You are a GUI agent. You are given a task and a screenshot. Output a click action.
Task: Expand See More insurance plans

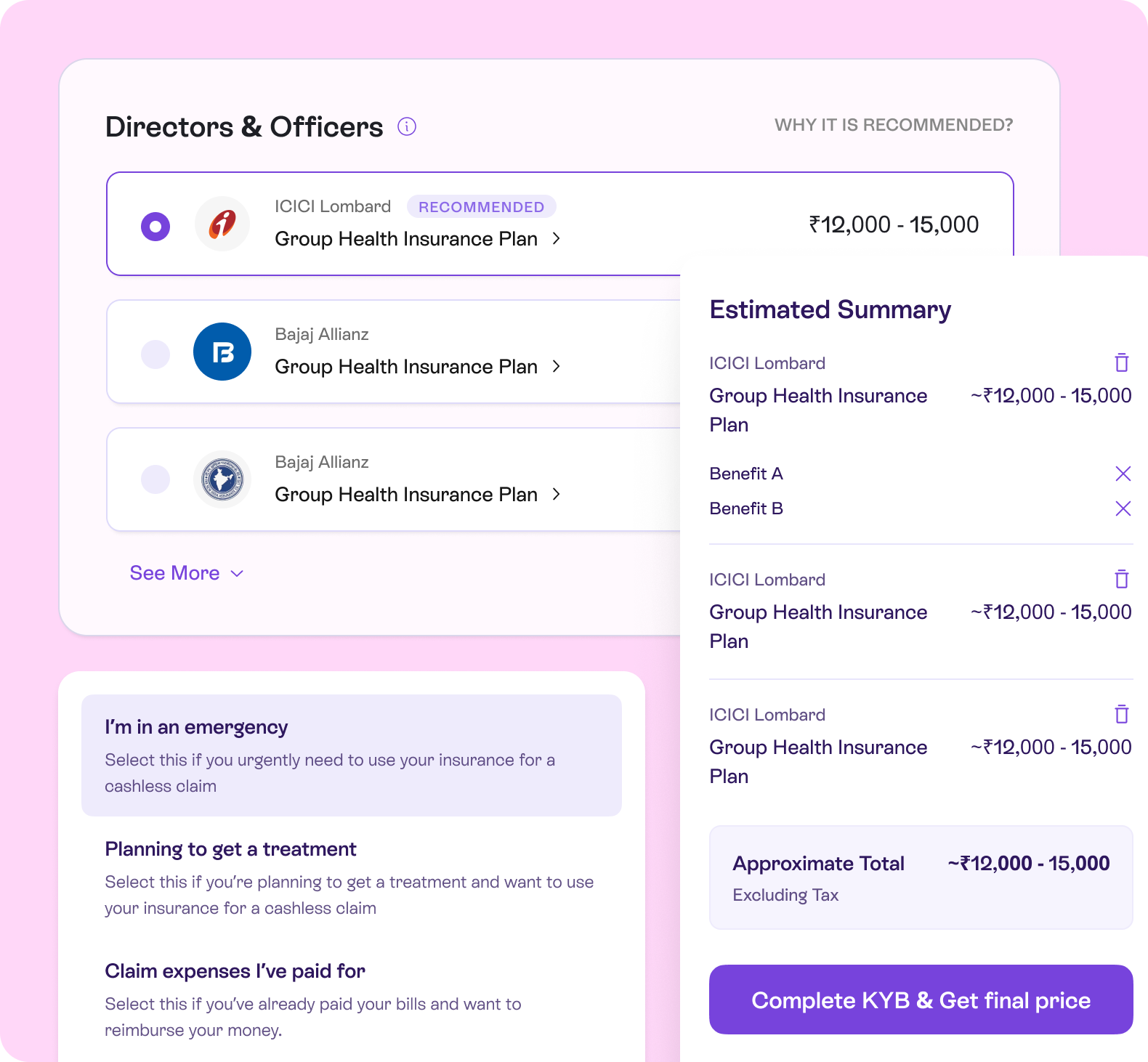pyautogui.click(x=187, y=573)
